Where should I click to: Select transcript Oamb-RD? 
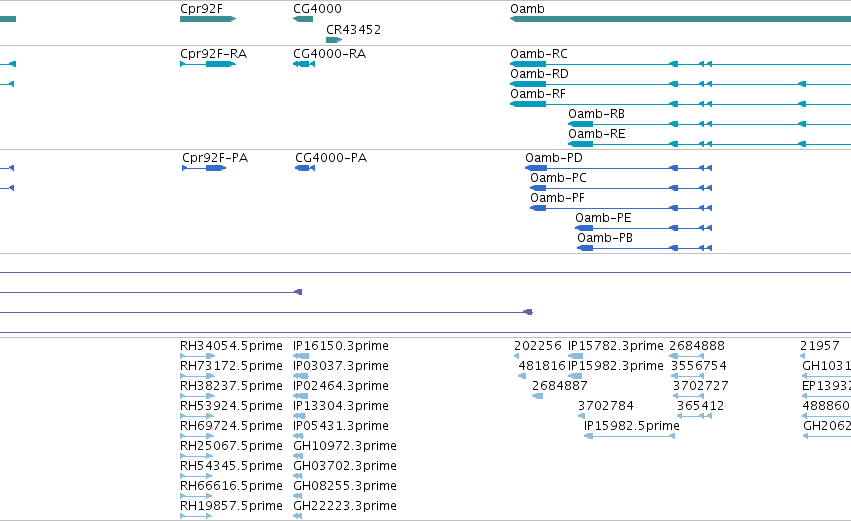coord(681,84)
